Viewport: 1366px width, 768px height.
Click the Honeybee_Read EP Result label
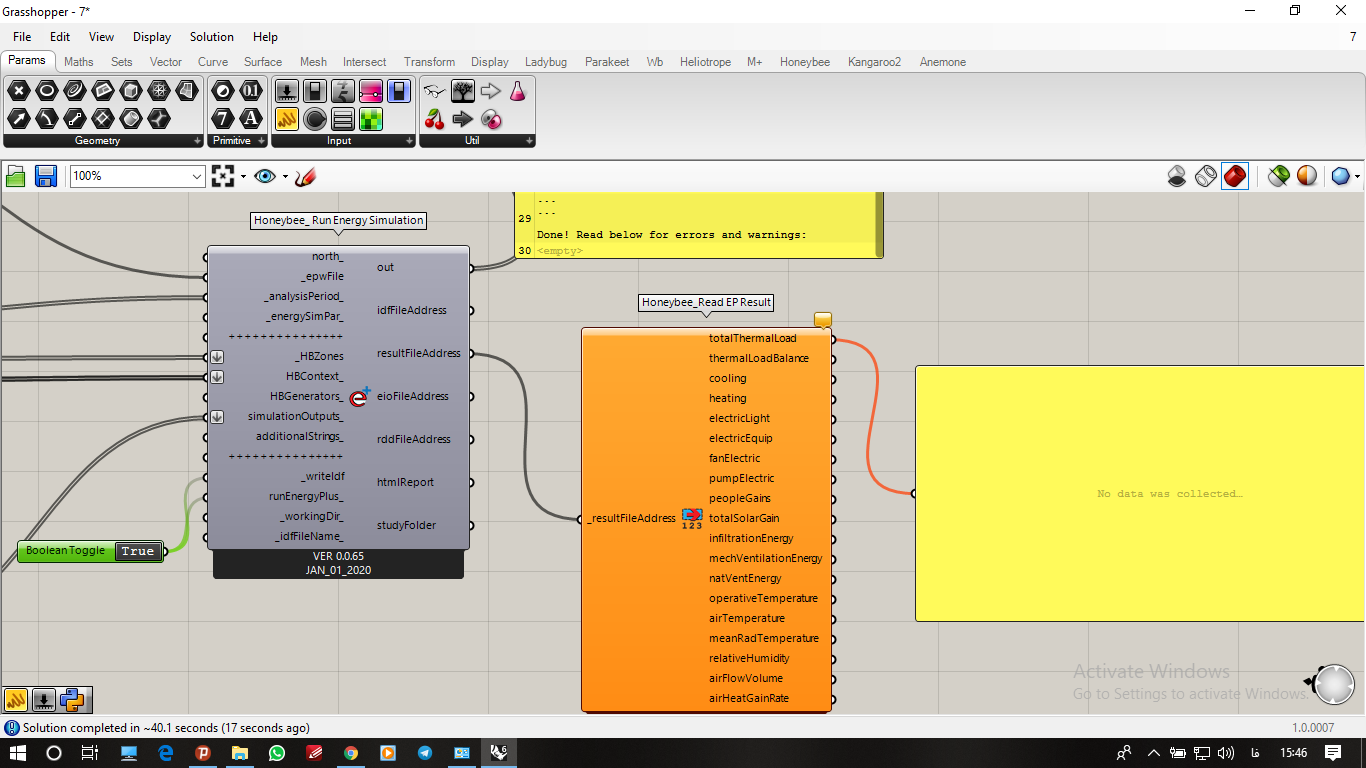pos(706,302)
